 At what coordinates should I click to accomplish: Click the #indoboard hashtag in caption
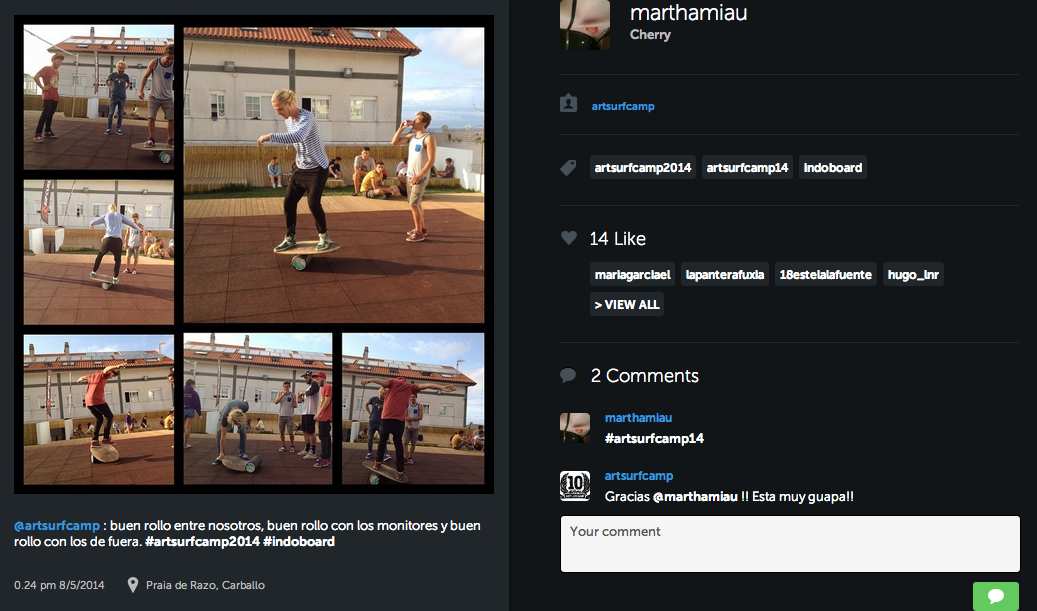tap(299, 542)
